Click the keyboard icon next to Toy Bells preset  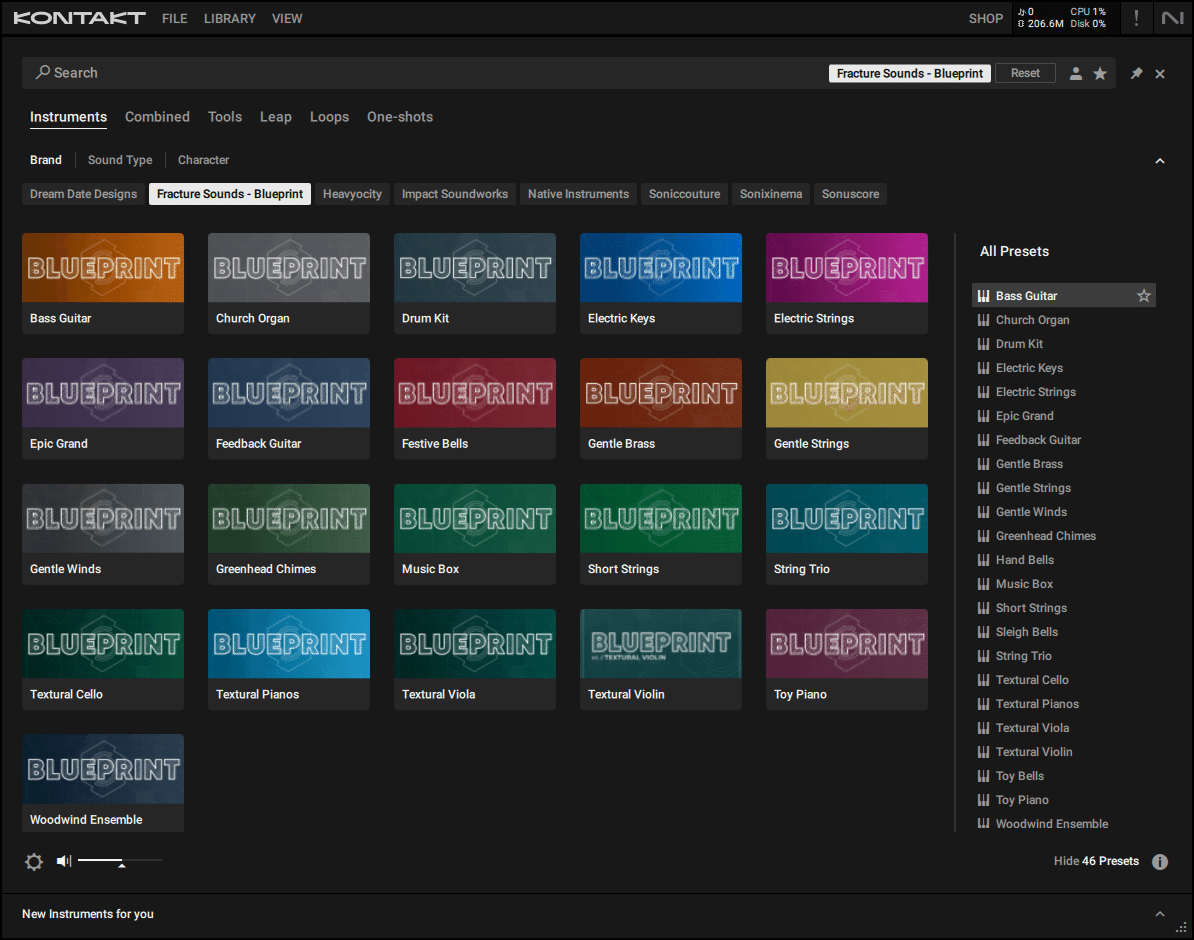point(983,775)
